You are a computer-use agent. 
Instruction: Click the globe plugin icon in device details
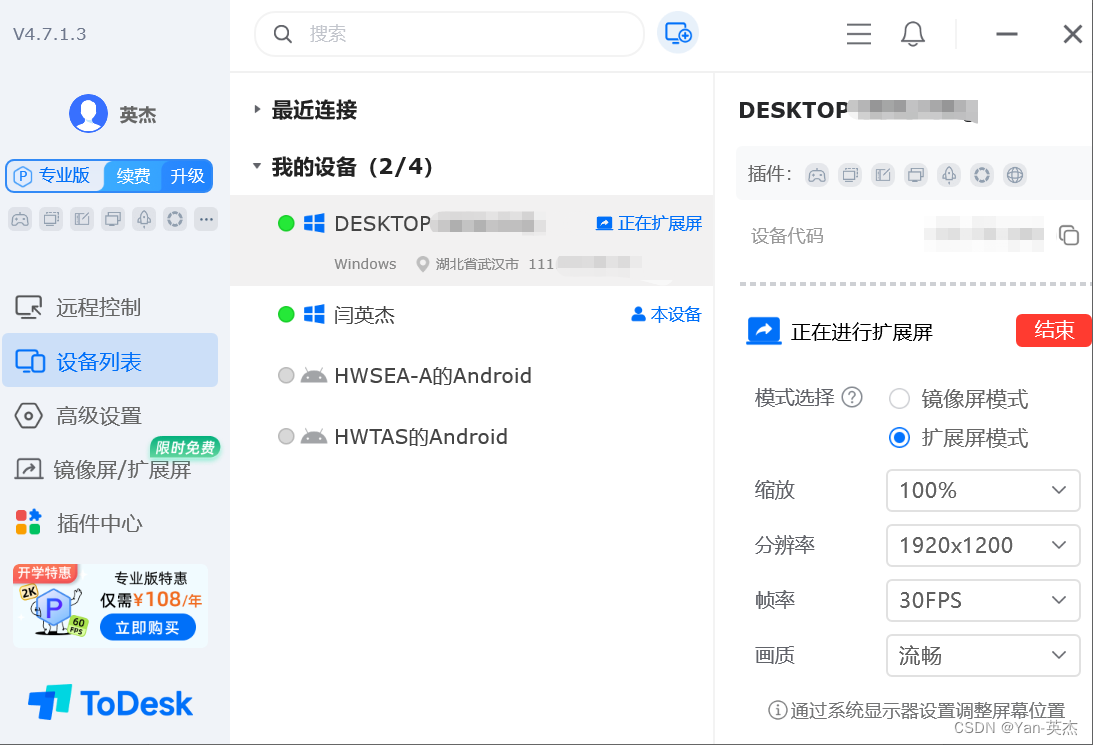pyautogui.click(x=1015, y=175)
